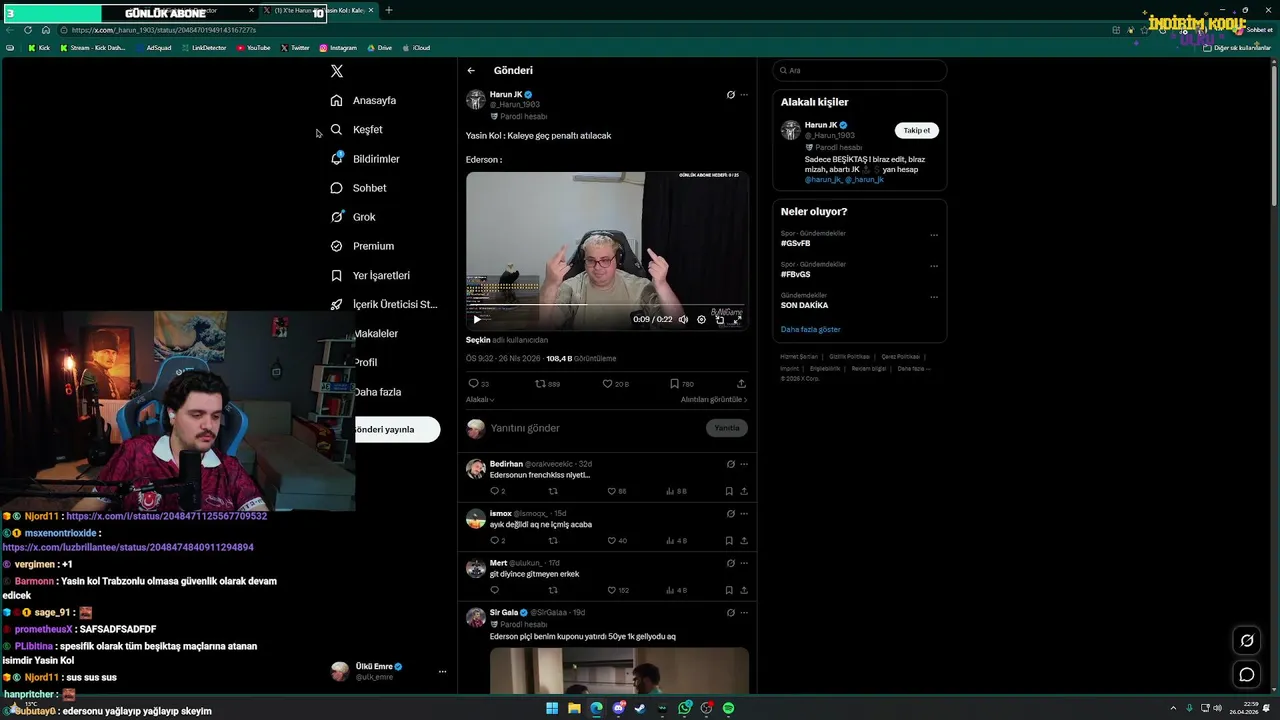Viewport: 1280px width, 720px height.
Task: Open the Kick bookmark
Action: pos(39,47)
